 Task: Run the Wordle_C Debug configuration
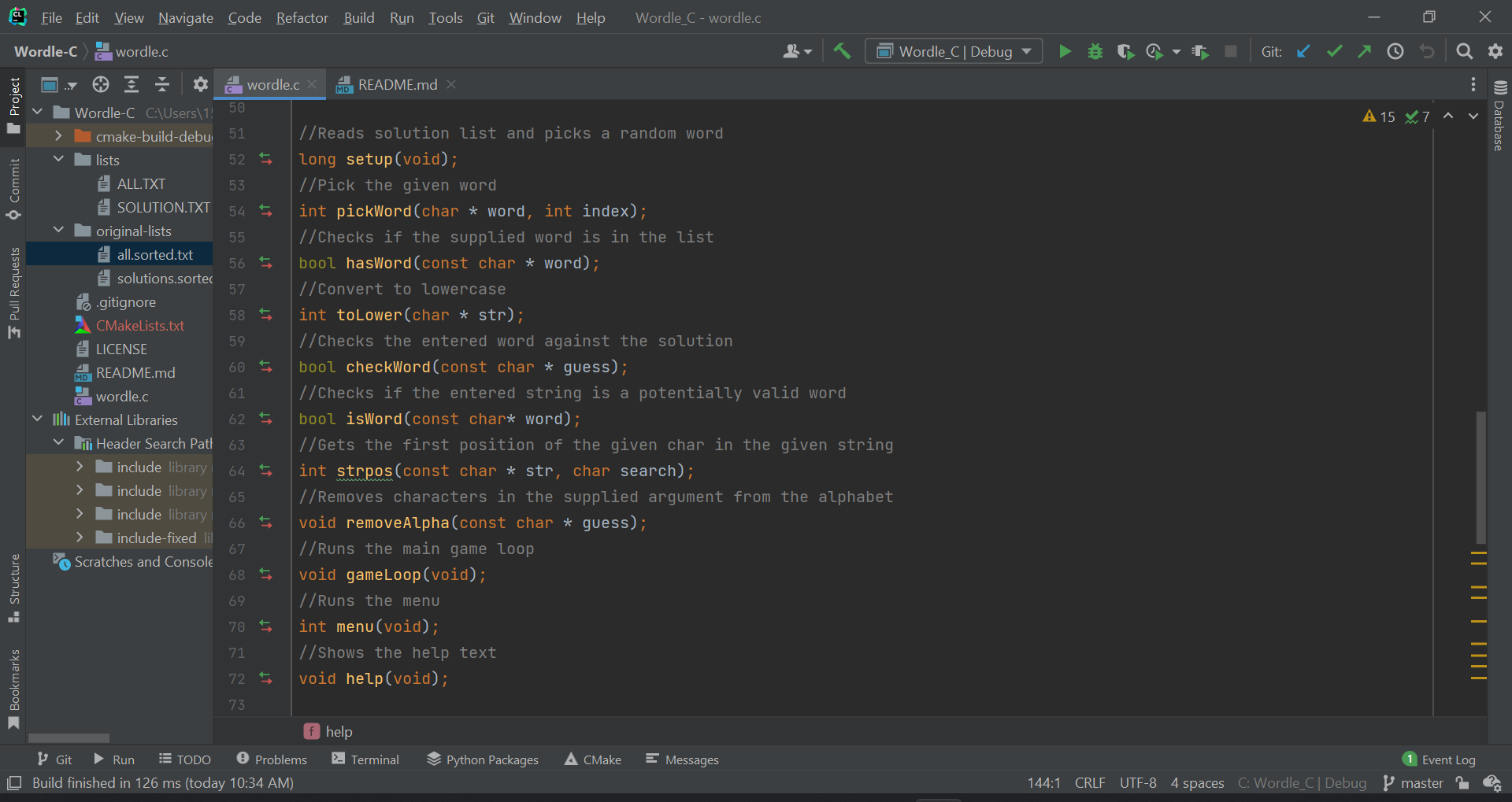tap(1065, 50)
